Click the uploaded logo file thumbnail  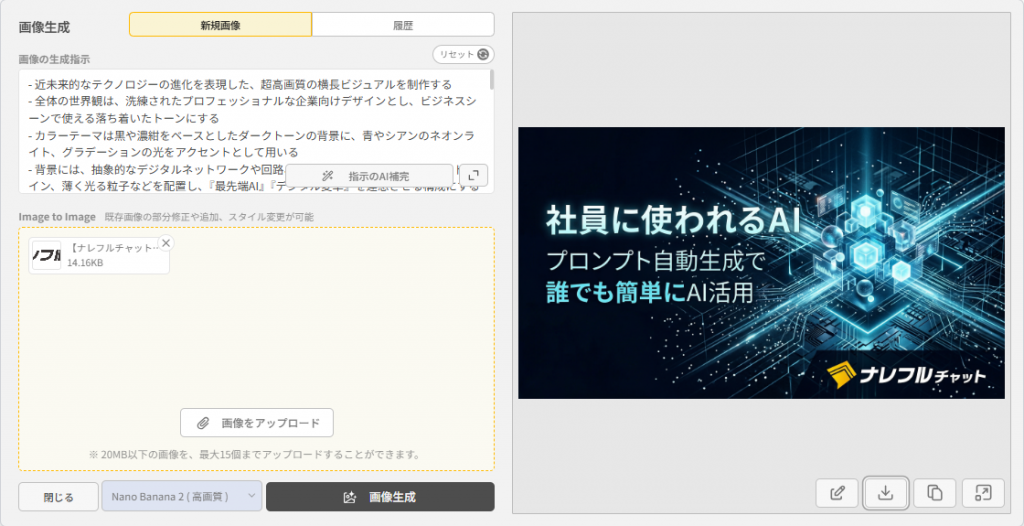tap(46, 256)
